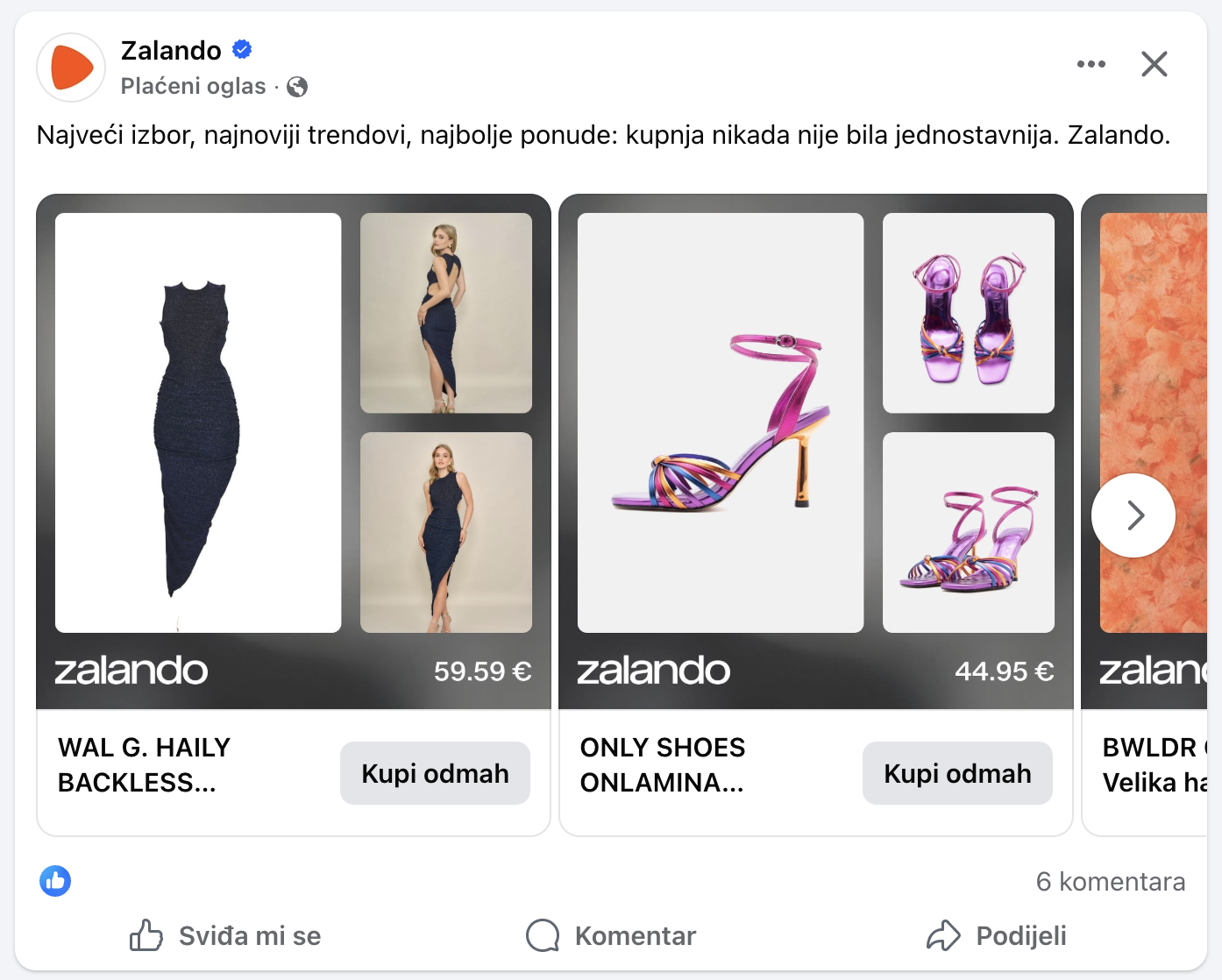The width and height of the screenshot is (1222, 980).
Task: Open WAL G. HAILY BACKLESS product title
Action: pyautogui.click(x=145, y=764)
